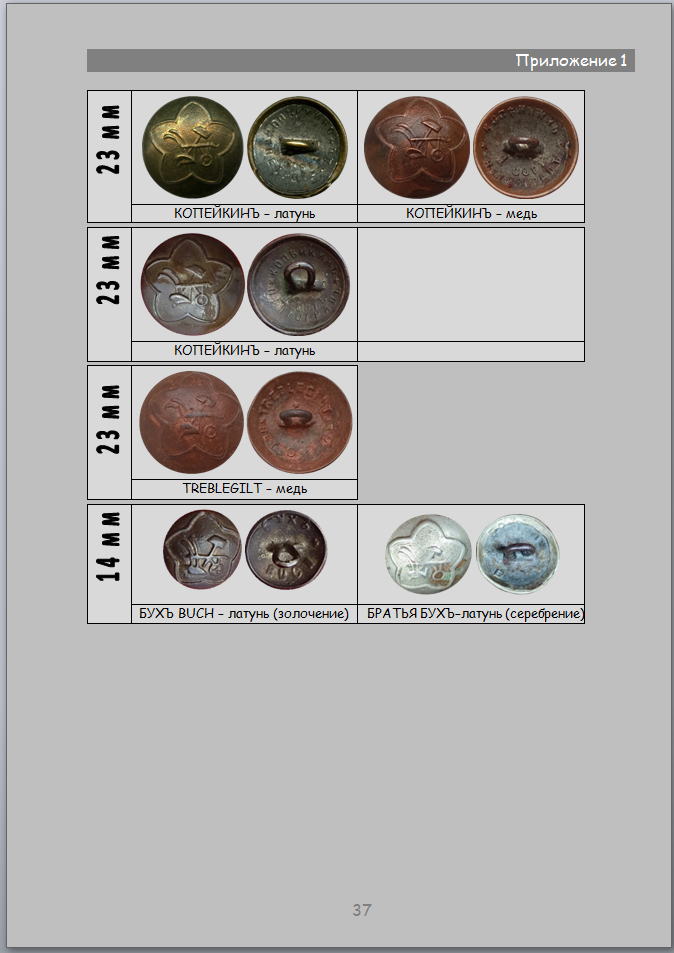Select the copper КОПЕЙКИНЪ button front image
Viewport: 674px width, 953px height.
click(x=416, y=148)
